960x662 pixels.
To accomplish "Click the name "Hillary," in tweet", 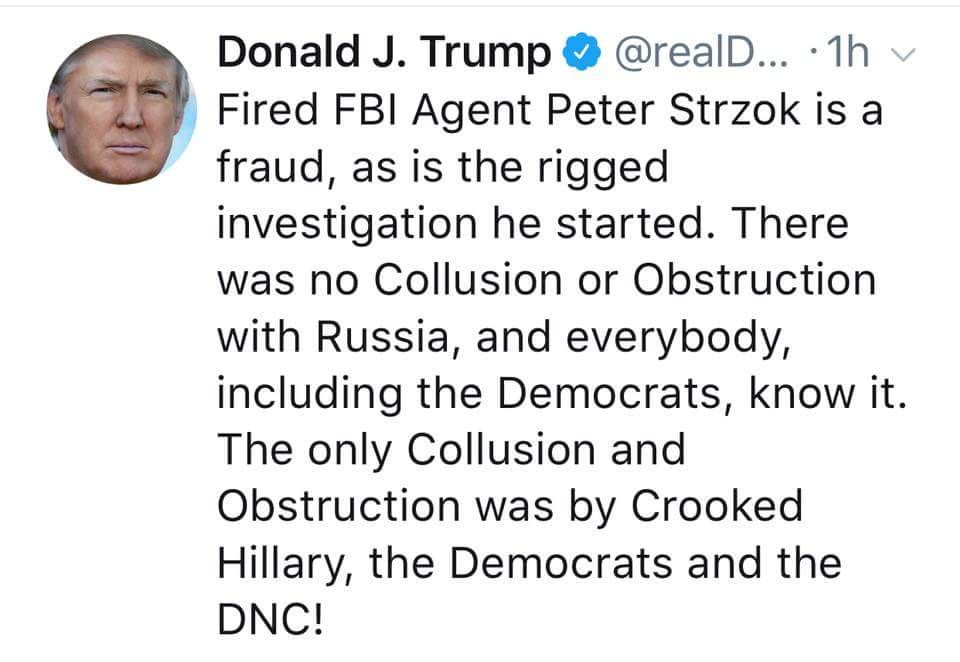I will click(285, 563).
